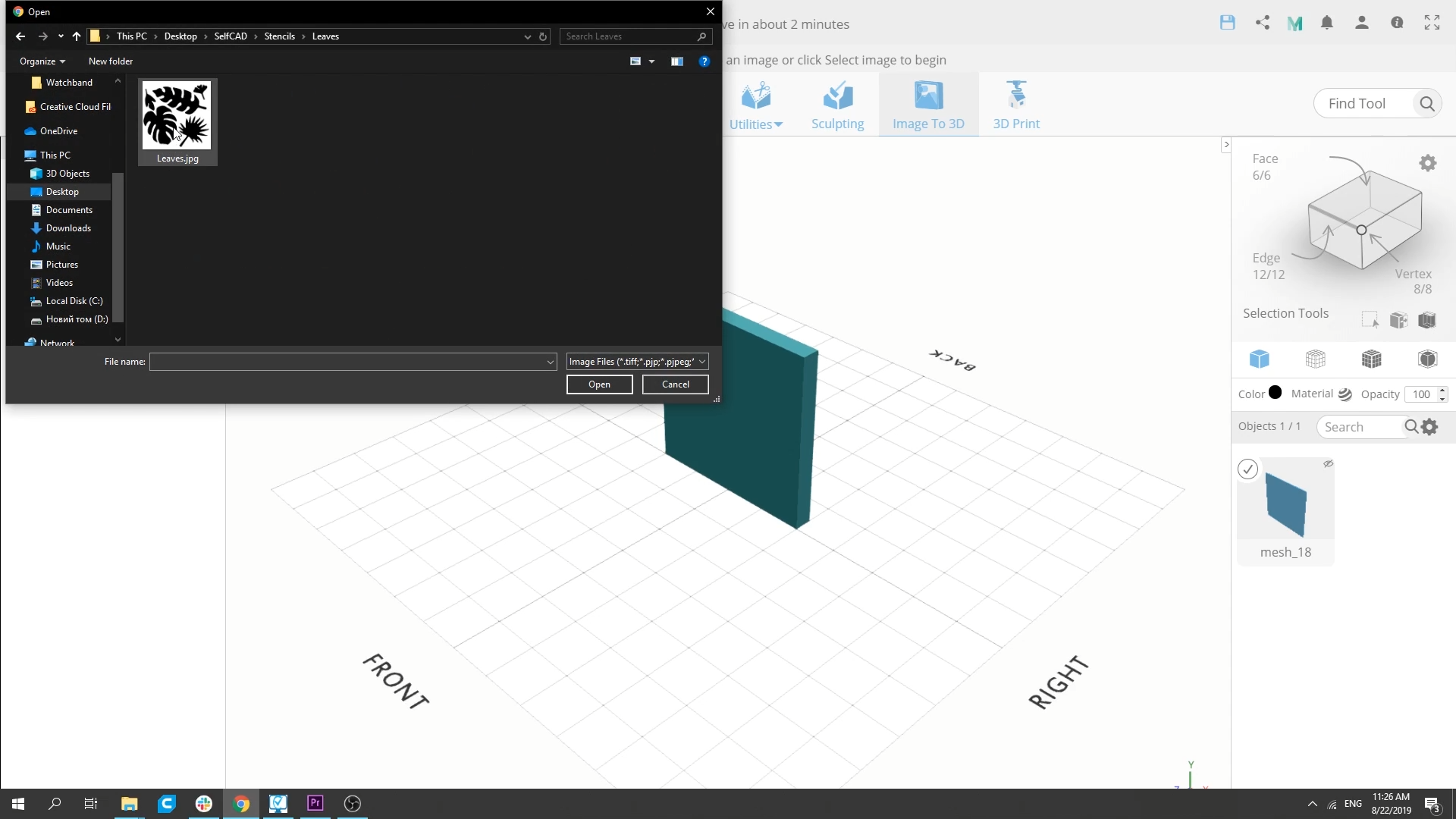Click the Documents folder in sidebar

click(x=69, y=209)
